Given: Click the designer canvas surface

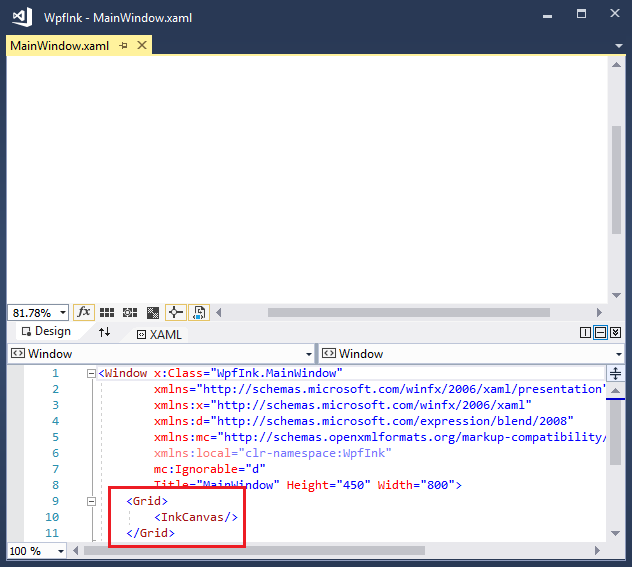Looking at the screenshot, I should tap(307, 179).
